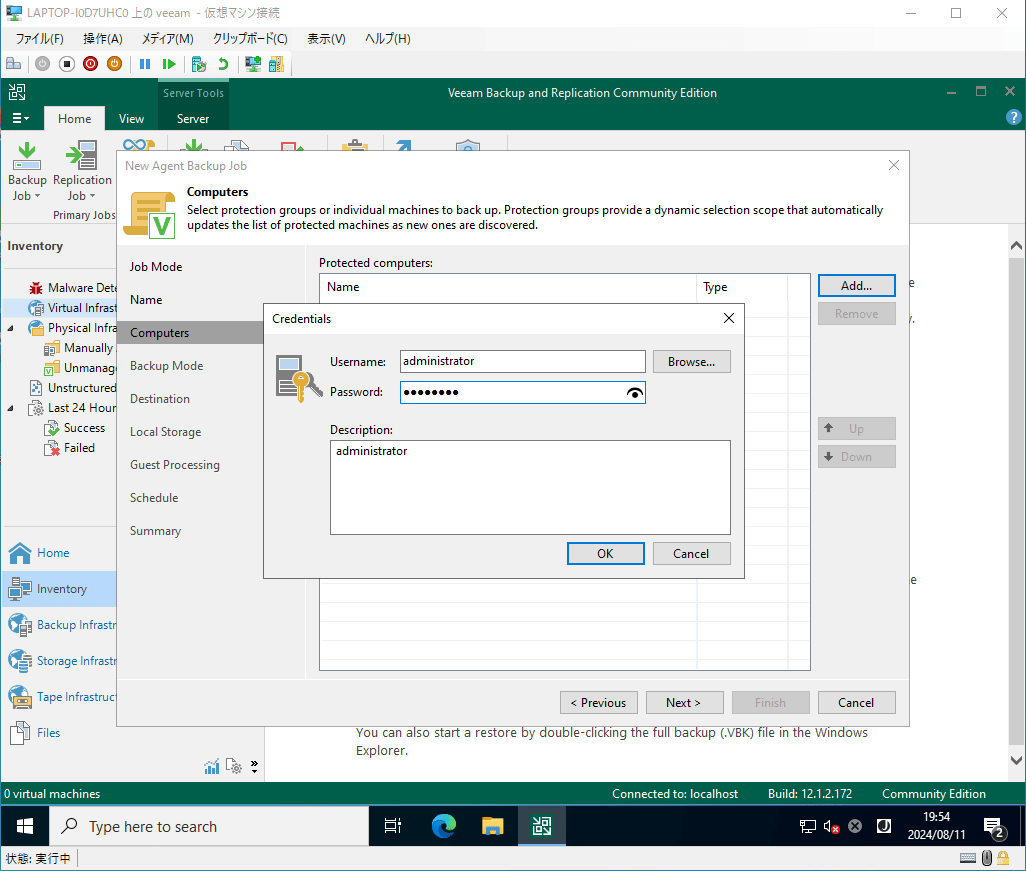
Task: Click the green Reset/Start play icon
Action: [169, 64]
